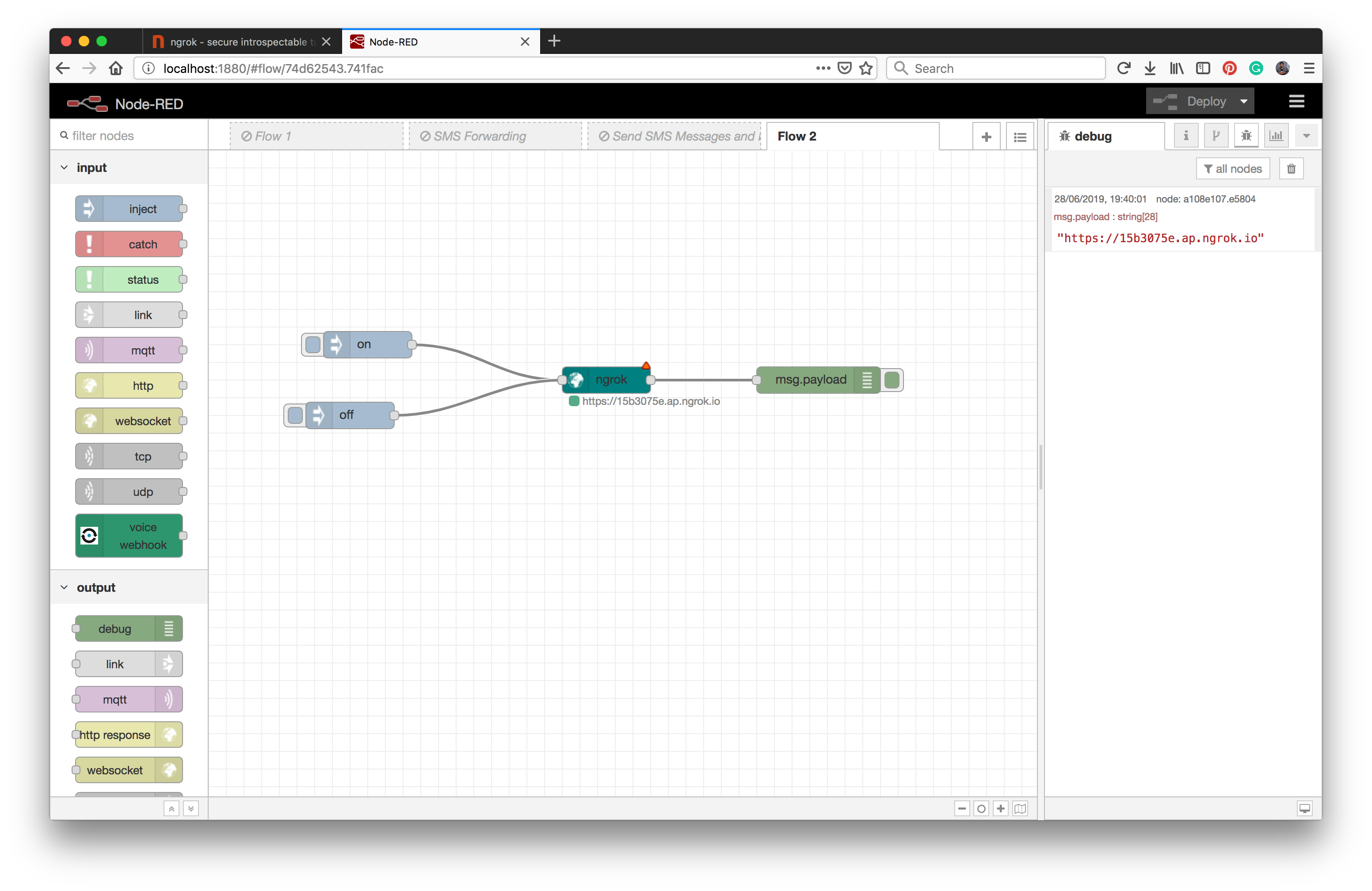Viewport: 1372px width, 891px height.
Task: Filter debug output by all nodes
Action: click(x=1232, y=169)
